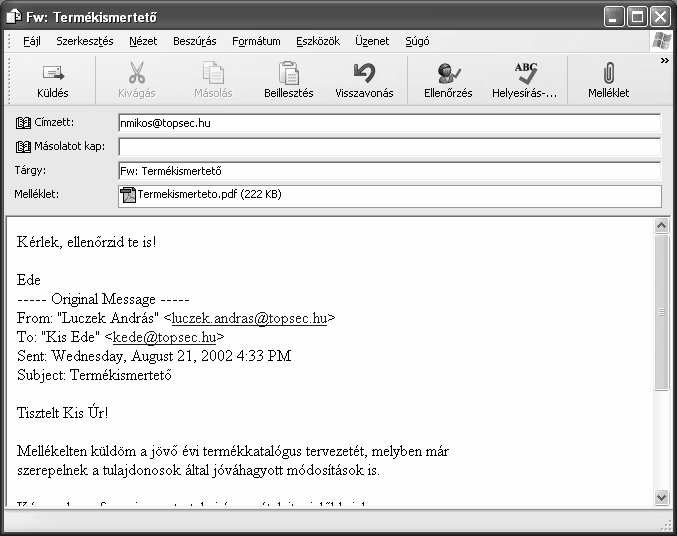Click the "Tisztelt Kis Úr!" greeting line
Screen dimensions: 677x536
point(63,413)
